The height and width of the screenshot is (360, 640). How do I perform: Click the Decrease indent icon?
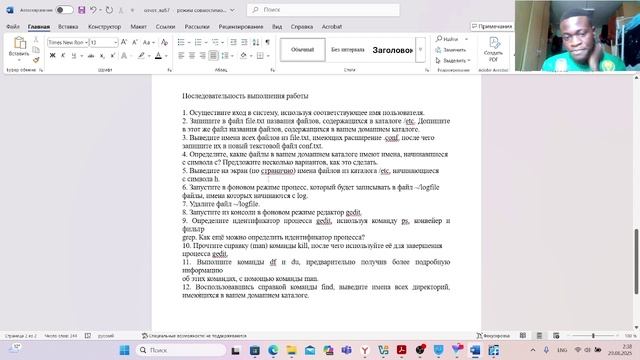click(233, 42)
